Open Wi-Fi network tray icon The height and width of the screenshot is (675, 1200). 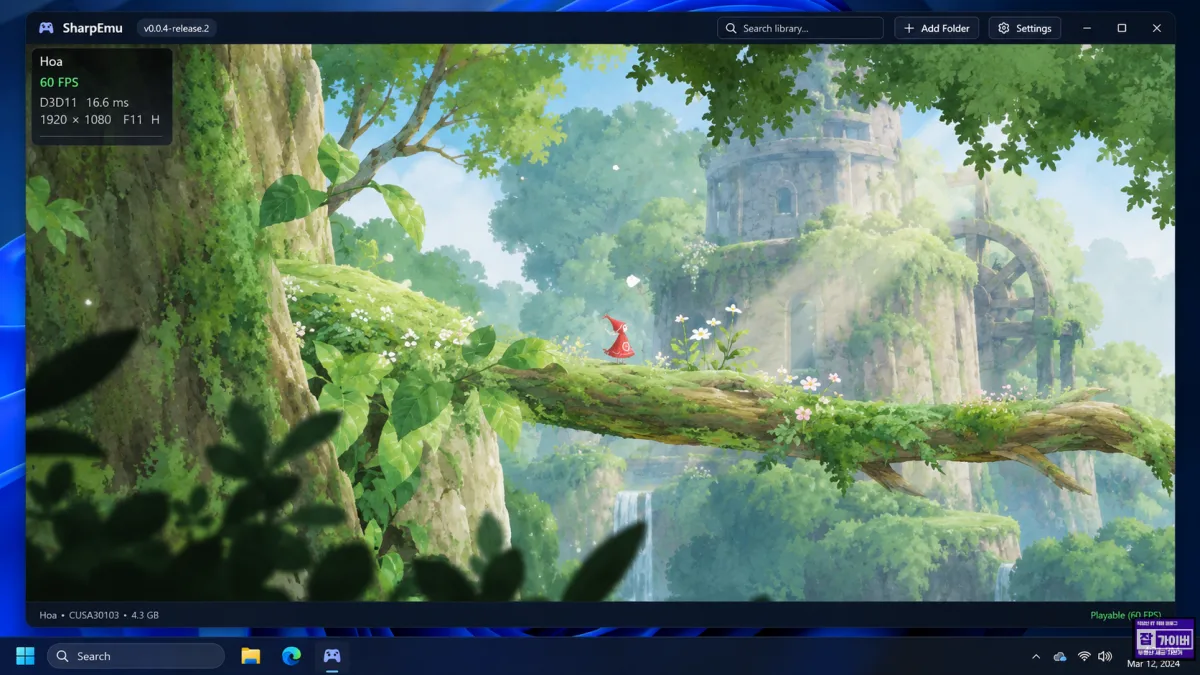[1084, 657]
